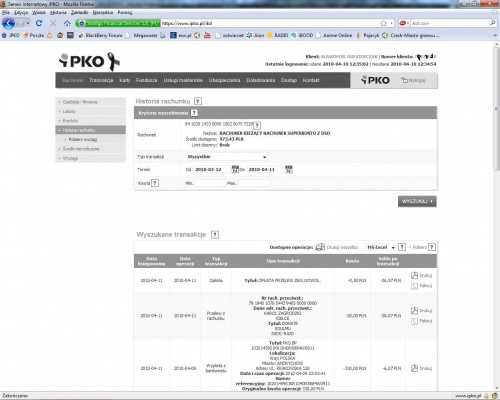
Task: Select the Usługi maklerskie navigation tab
Action: [183, 80]
